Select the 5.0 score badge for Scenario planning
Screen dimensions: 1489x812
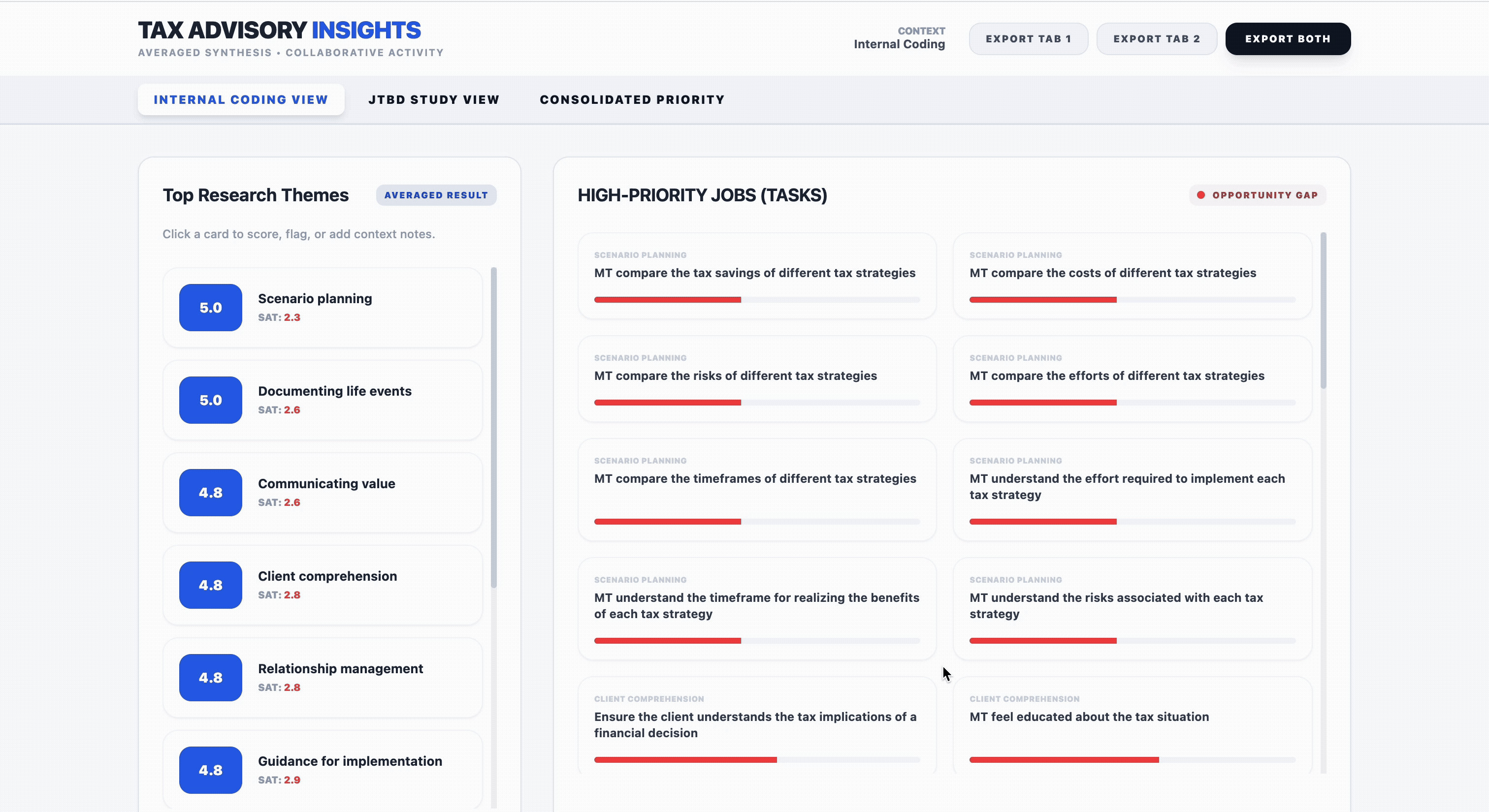[x=210, y=307]
